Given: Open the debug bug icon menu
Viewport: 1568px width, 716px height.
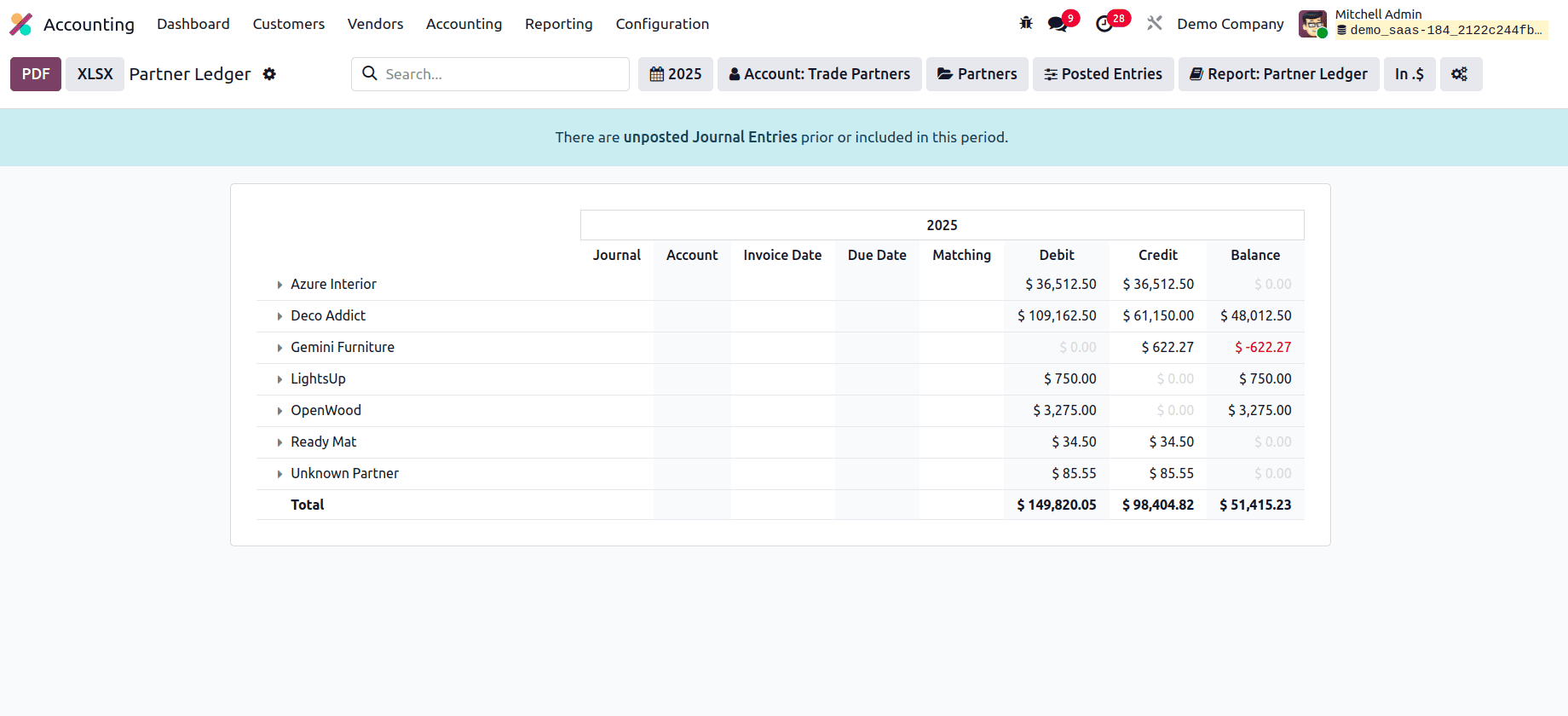Looking at the screenshot, I should pos(1026,23).
